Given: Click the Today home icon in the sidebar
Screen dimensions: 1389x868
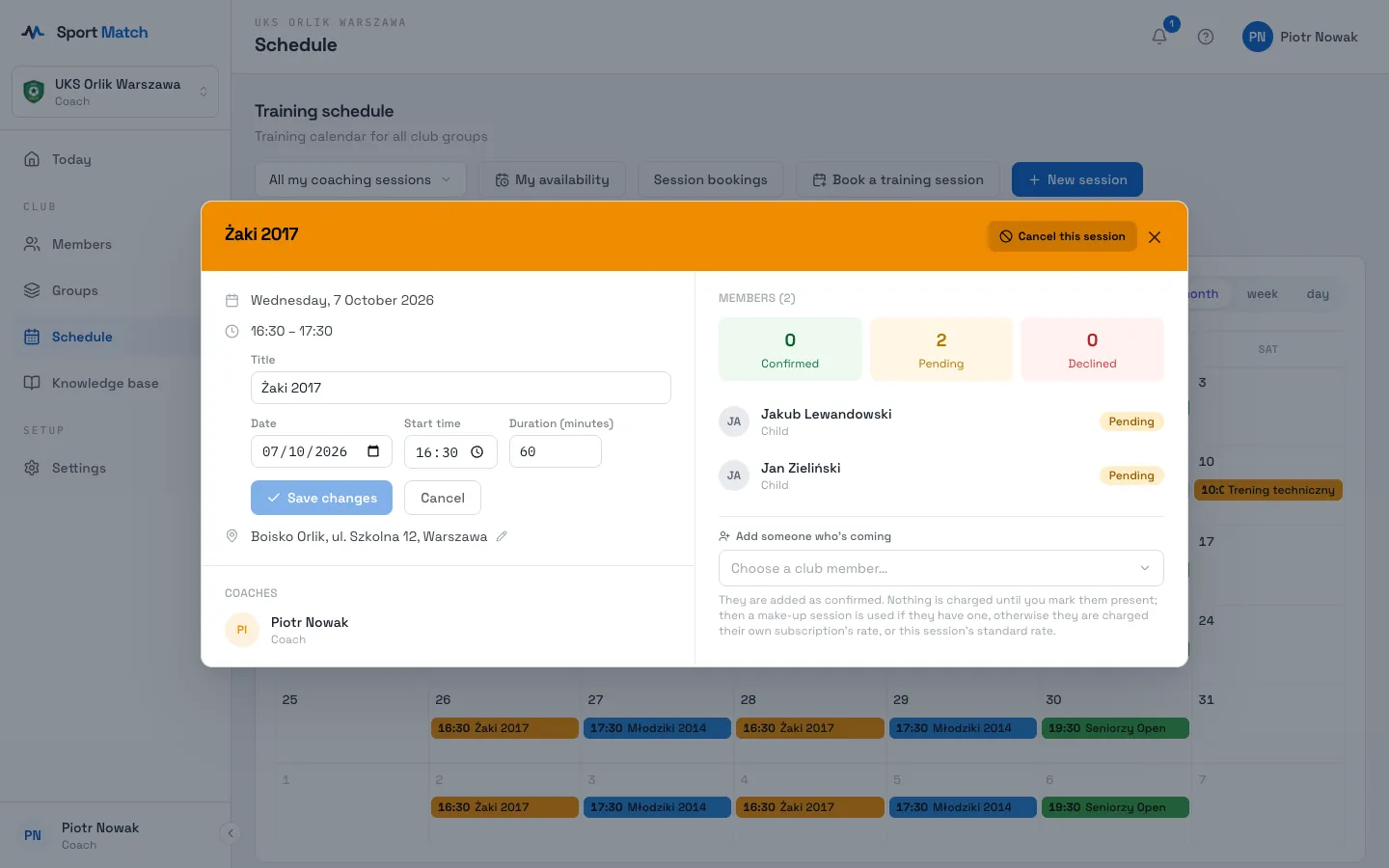Looking at the screenshot, I should click(32, 159).
